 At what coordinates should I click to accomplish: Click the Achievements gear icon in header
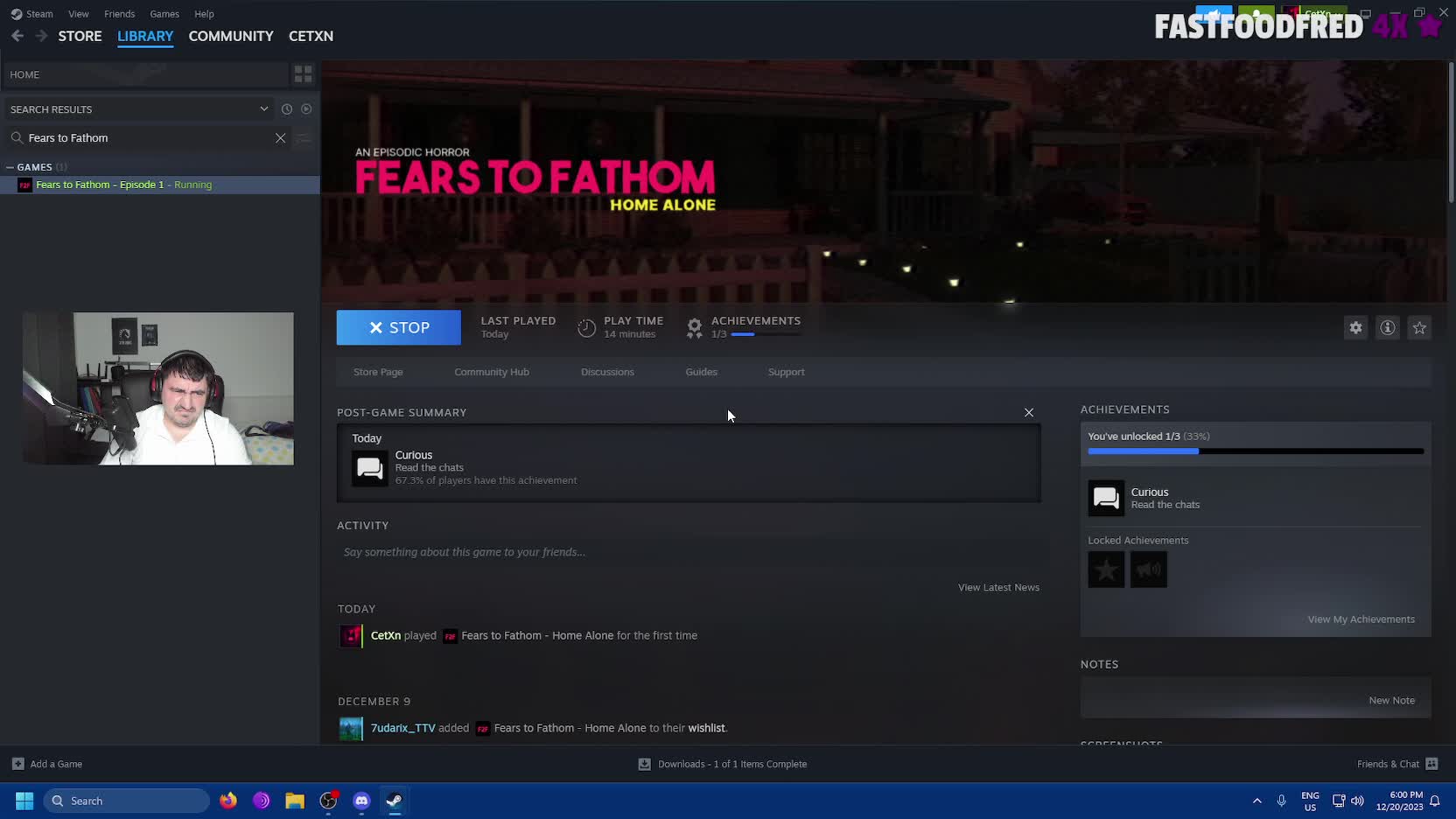(695, 328)
